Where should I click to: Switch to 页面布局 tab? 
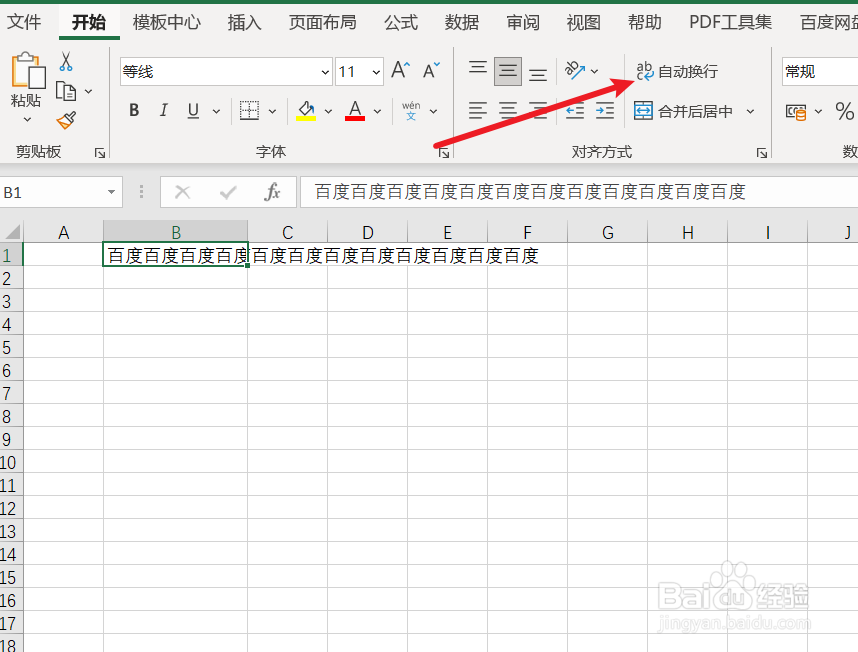click(322, 22)
